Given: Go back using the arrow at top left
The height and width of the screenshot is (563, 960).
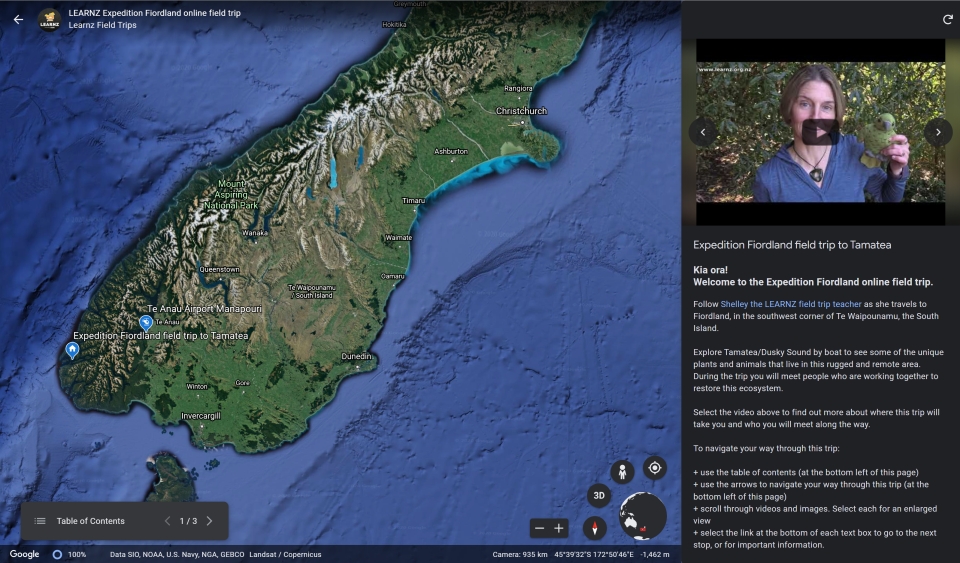Looking at the screenshot, I should [x=18, y=20].
